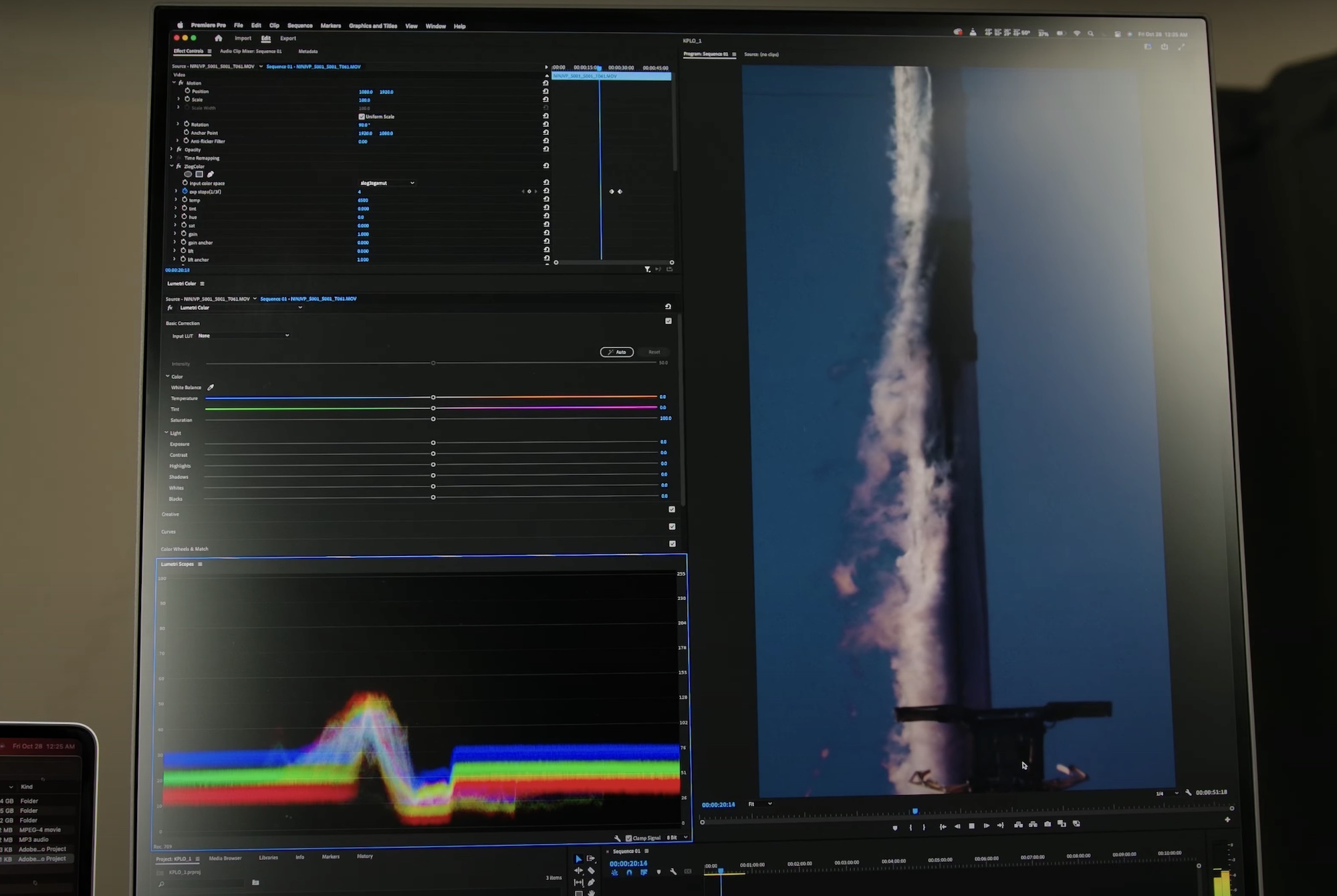Switch to the Media Browser tab
This screenshot has width=1337, height=896.
click(225, 857)
